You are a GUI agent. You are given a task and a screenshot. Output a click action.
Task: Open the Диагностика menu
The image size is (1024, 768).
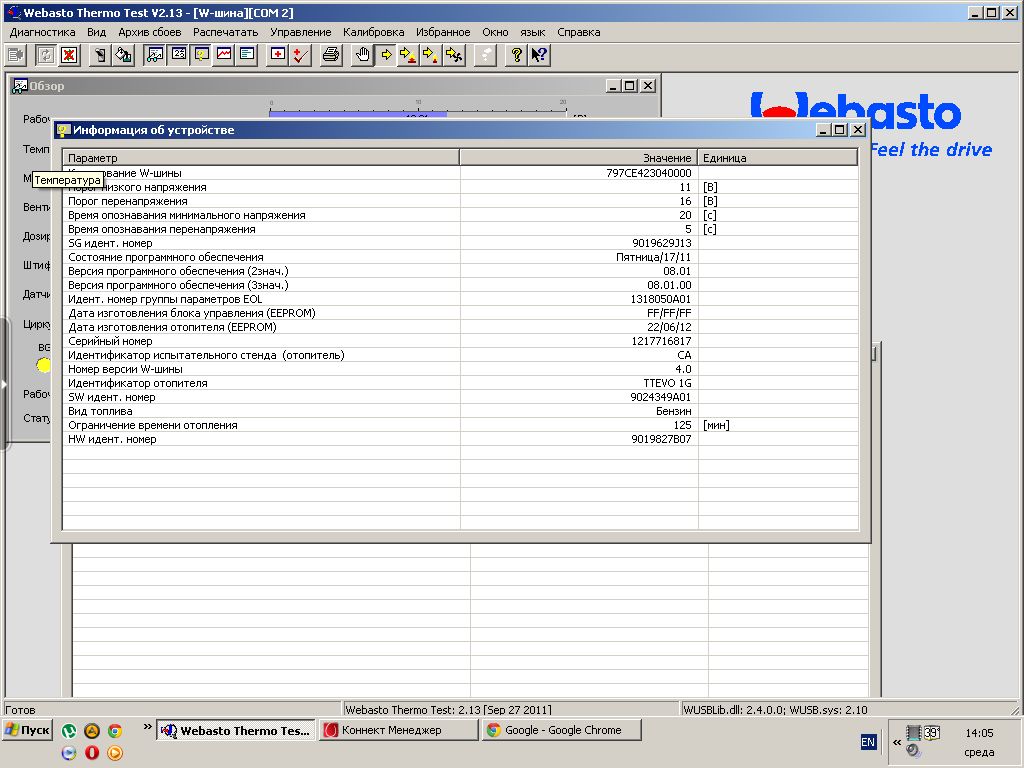pyautogui.click(x=42, y=32)
